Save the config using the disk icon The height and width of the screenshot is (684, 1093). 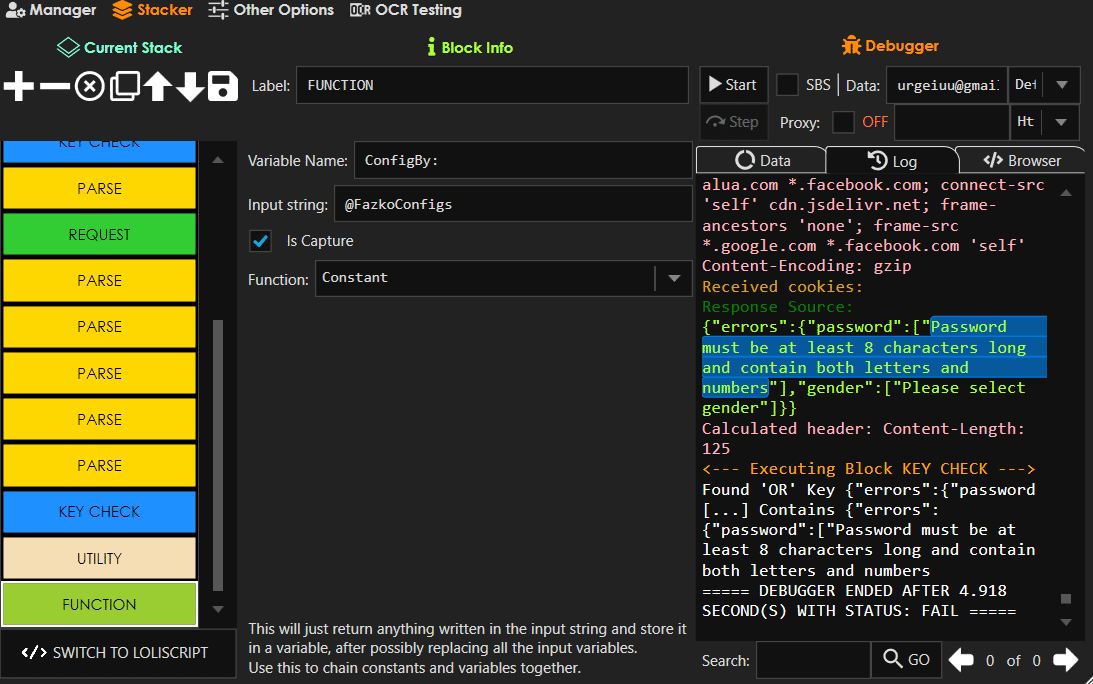[222, 86]
